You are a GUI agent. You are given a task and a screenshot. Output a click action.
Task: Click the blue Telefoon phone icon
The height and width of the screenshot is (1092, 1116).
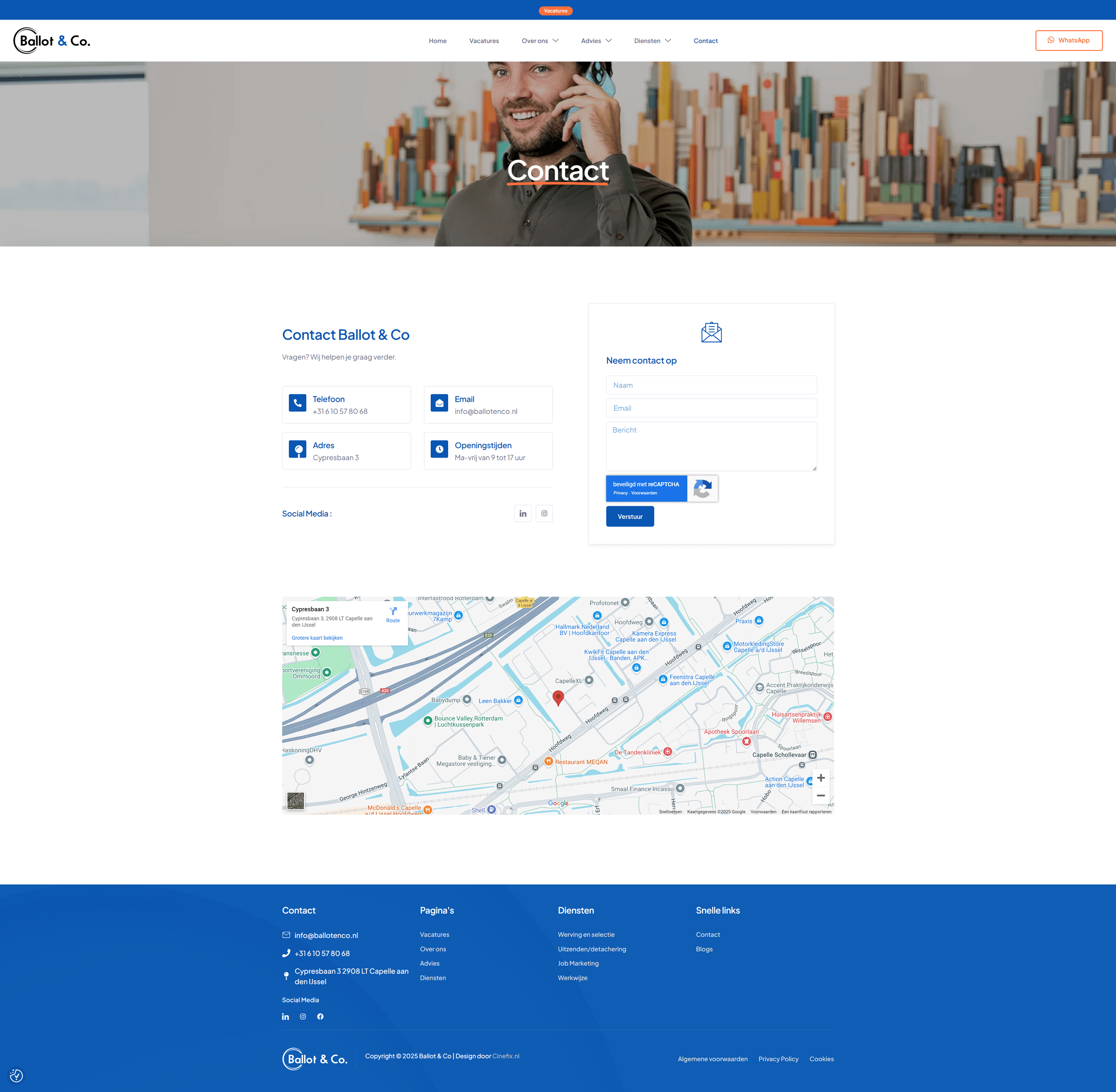pos(297,403)
